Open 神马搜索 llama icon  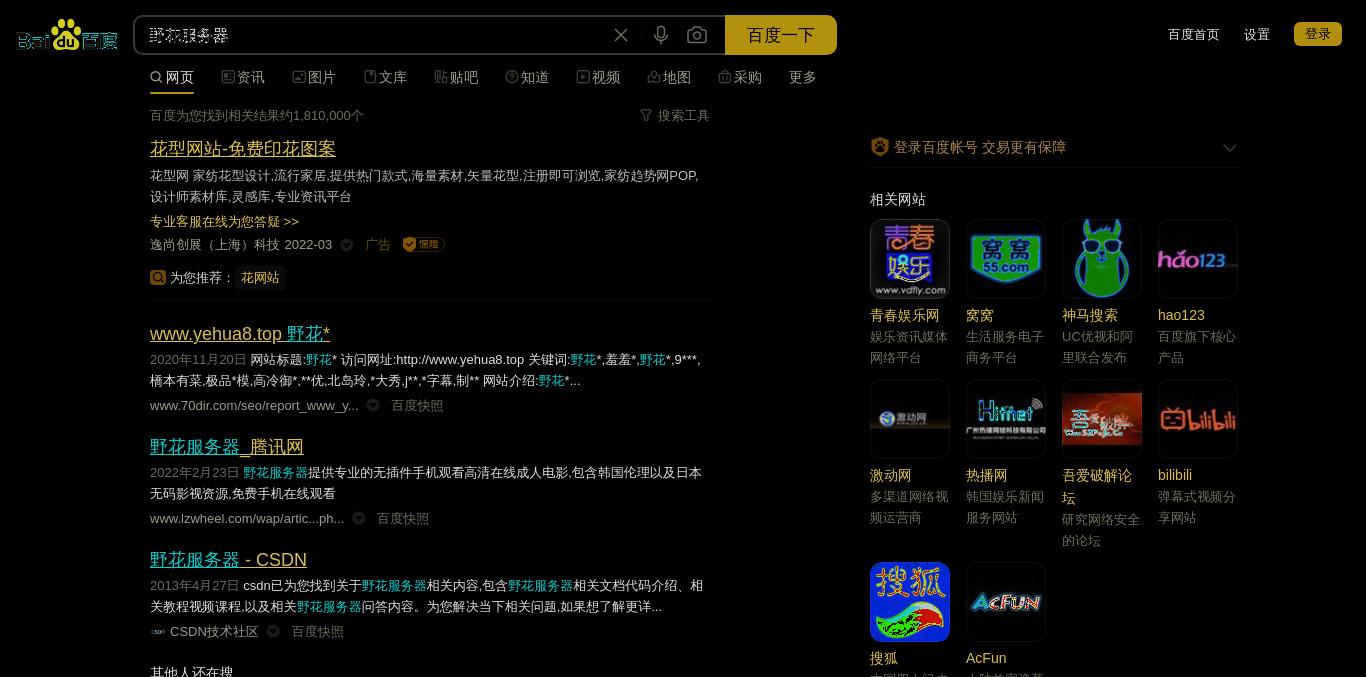(x=1102, y=259)
